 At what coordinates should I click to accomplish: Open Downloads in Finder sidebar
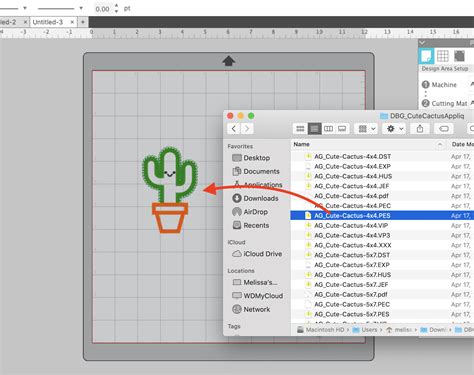point(255,198)
